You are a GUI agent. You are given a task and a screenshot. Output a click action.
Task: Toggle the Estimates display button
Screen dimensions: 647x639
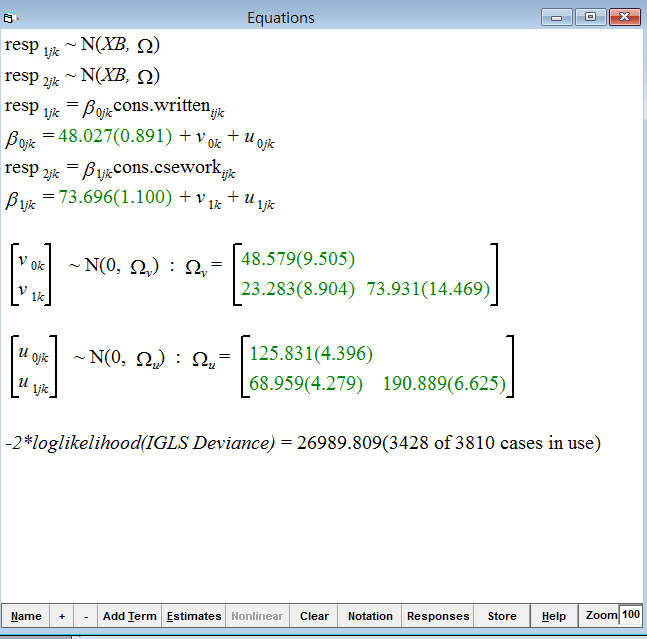tap(194, 616)
